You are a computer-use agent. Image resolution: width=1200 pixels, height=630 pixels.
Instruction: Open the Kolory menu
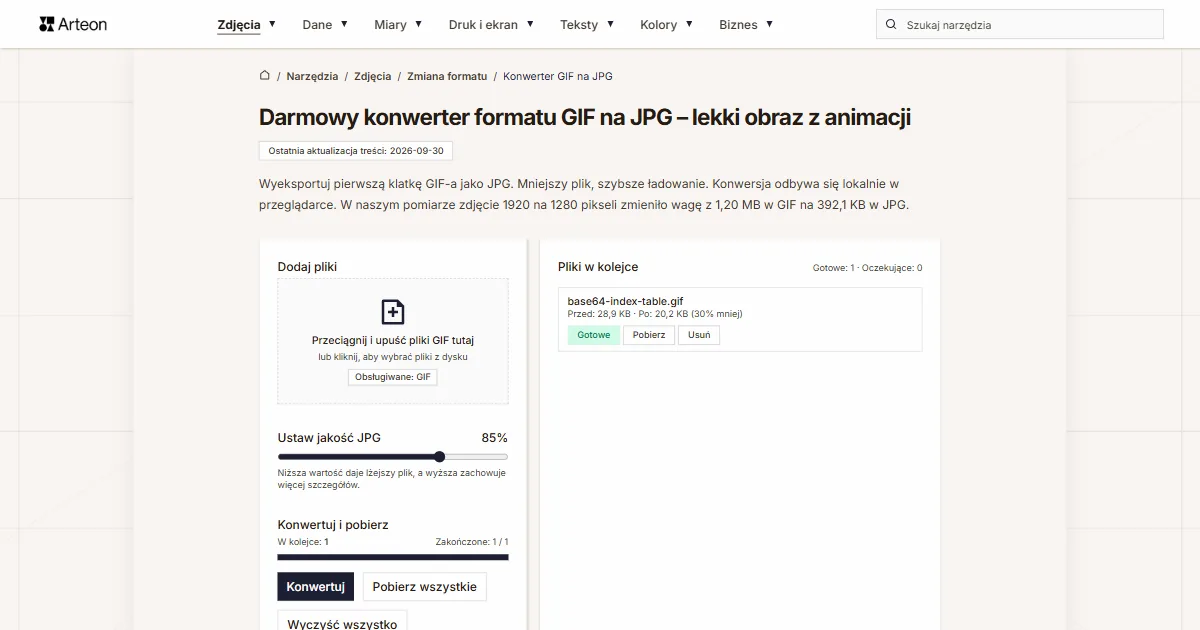pos(658,25)
